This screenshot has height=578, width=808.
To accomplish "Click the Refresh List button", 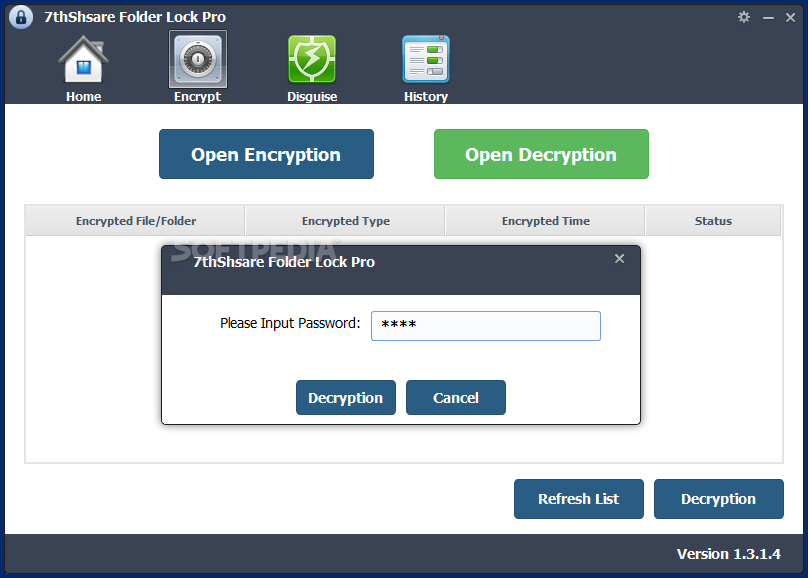I will coord(579,499).
